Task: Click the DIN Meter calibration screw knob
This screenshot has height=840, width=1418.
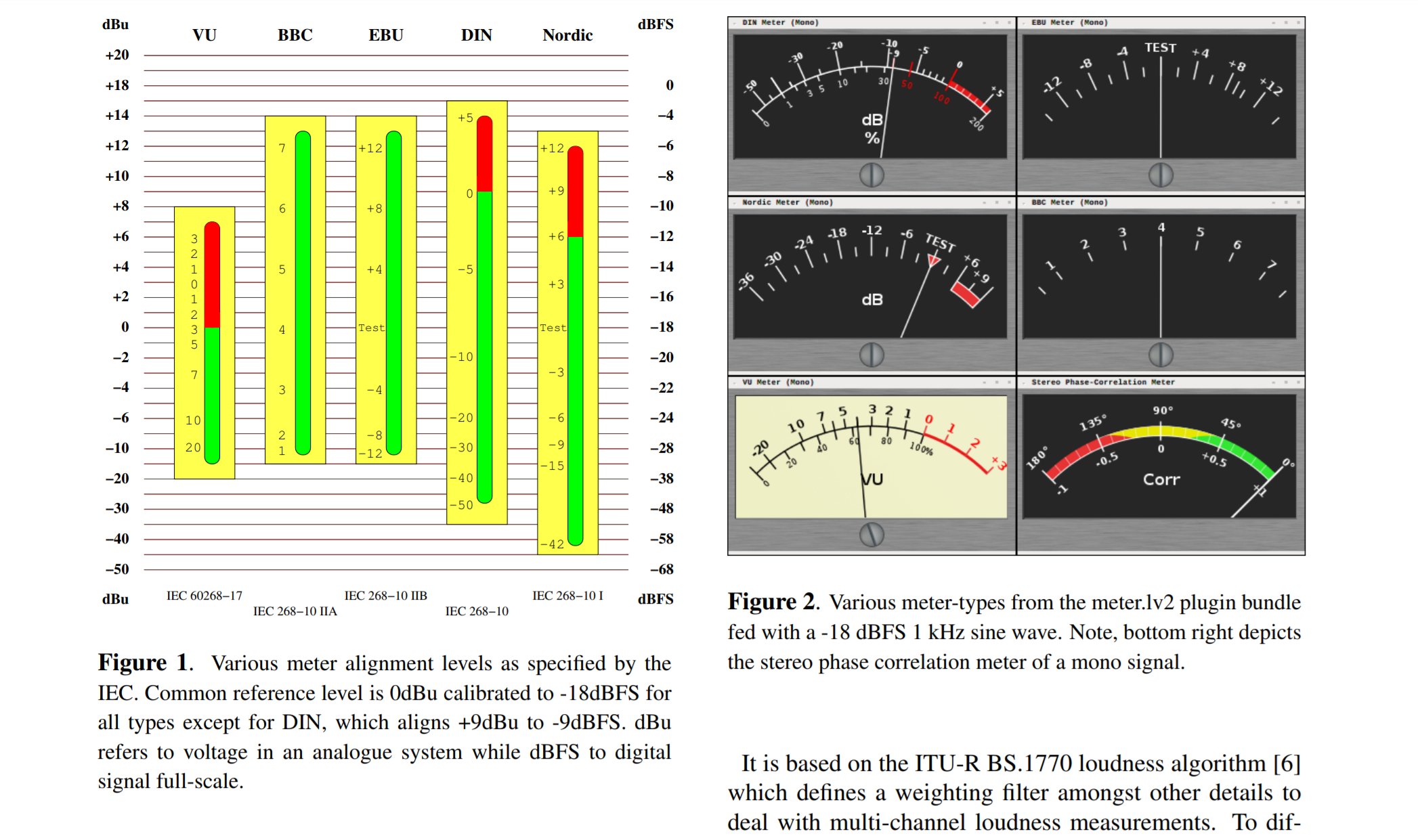Action: pyautogui.click(x=872, y=175)
